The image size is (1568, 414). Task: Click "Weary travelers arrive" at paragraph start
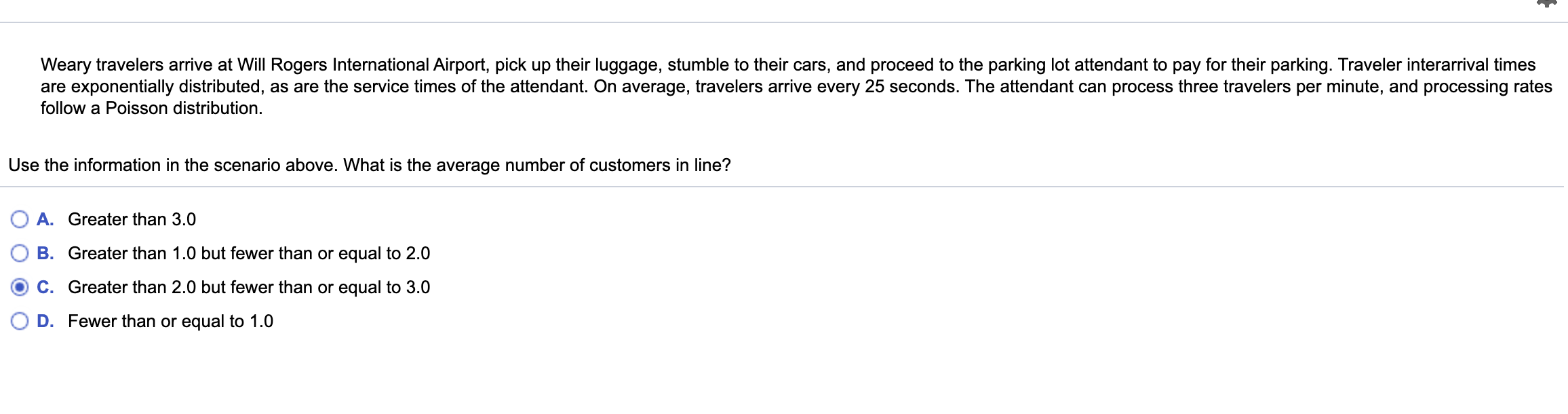click(126, 64)
